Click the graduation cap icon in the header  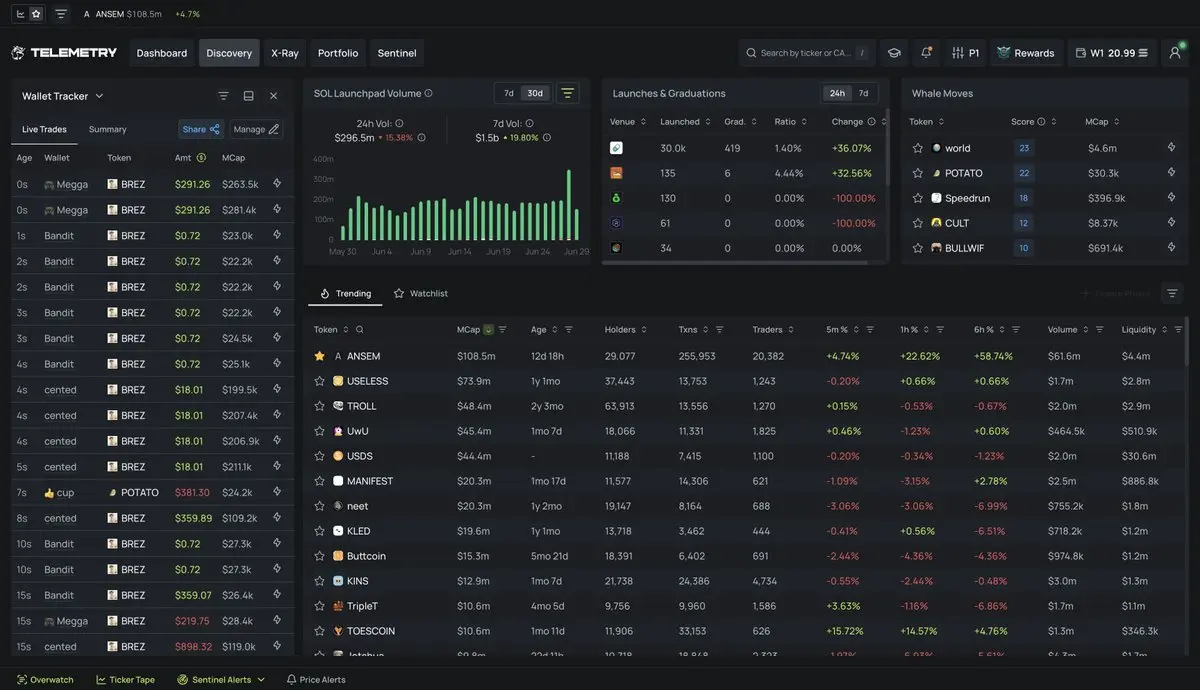pos(895,53)
